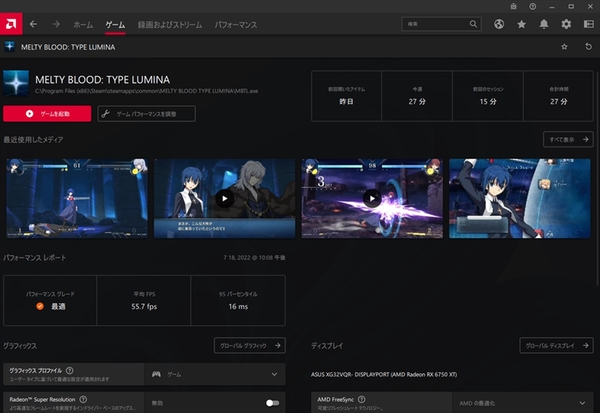Click the AMD logo icon
The width and height of the screenshot is (600, 413).
(x=11, y=24)
